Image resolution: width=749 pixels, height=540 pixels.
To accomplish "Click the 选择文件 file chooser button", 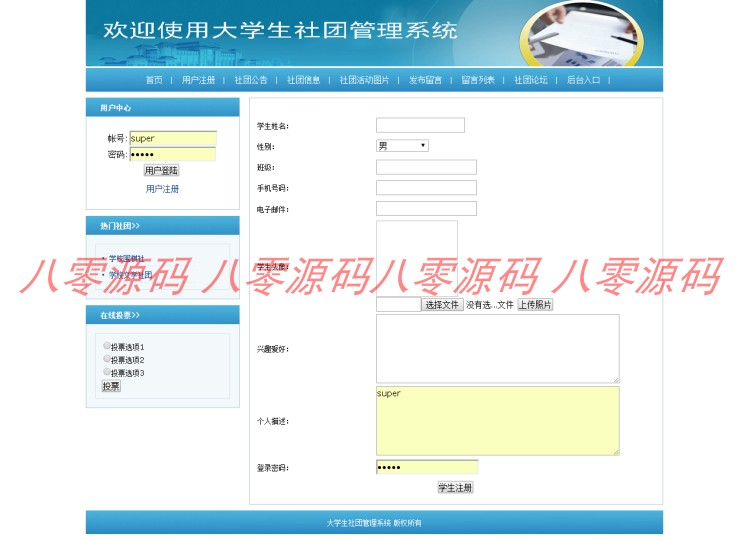I will click(442, 304).
